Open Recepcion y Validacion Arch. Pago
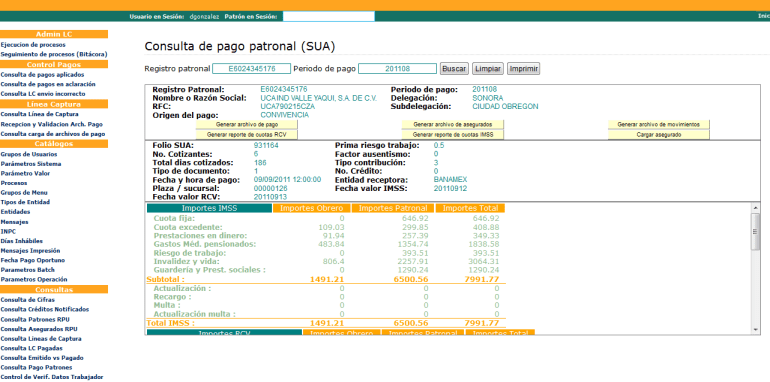 [x=52, y=125]
